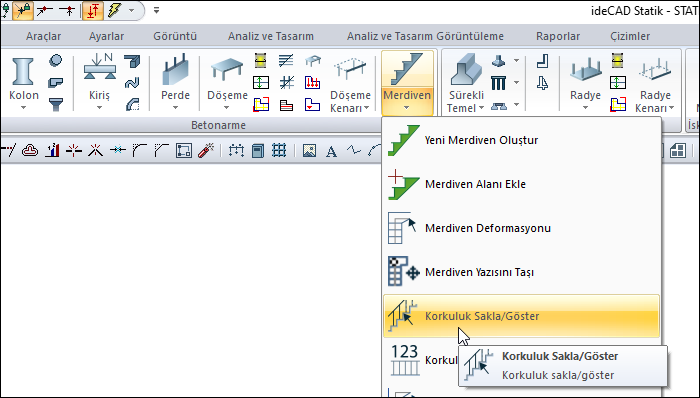This screenshot has width=700, height=398.
Task: Select the circular column icon beside Kolon
Action: tap(55, 60)
